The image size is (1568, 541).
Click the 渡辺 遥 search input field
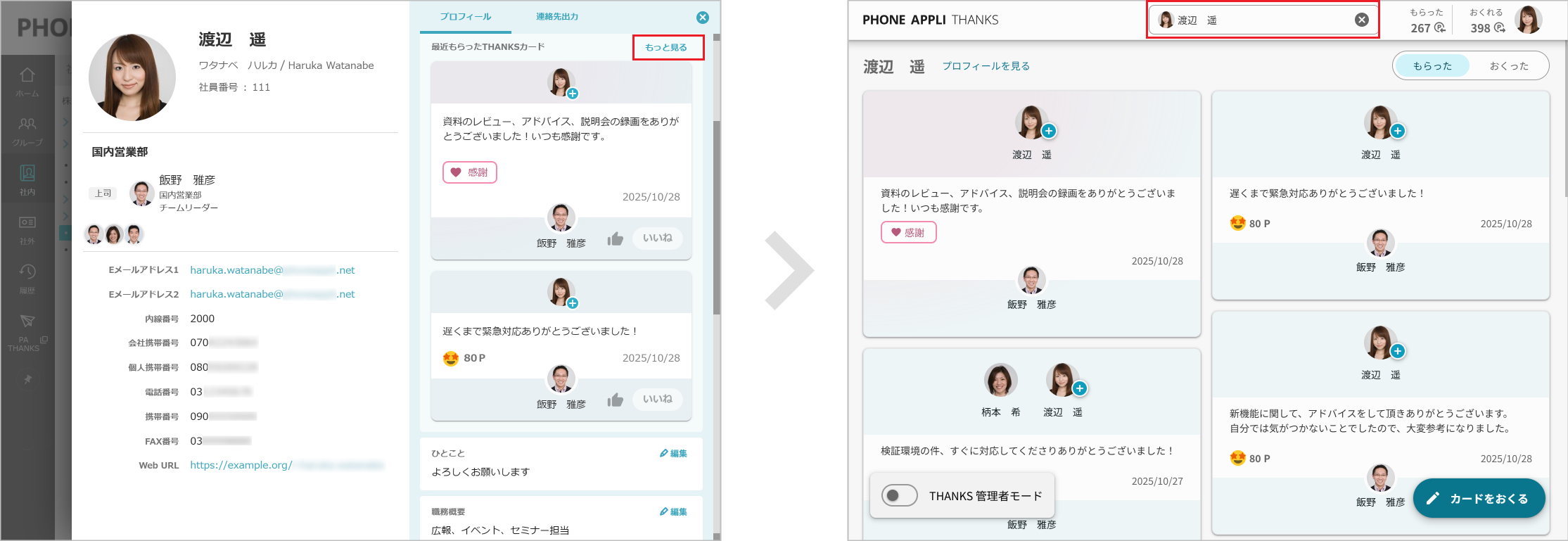coord(1263,20)
